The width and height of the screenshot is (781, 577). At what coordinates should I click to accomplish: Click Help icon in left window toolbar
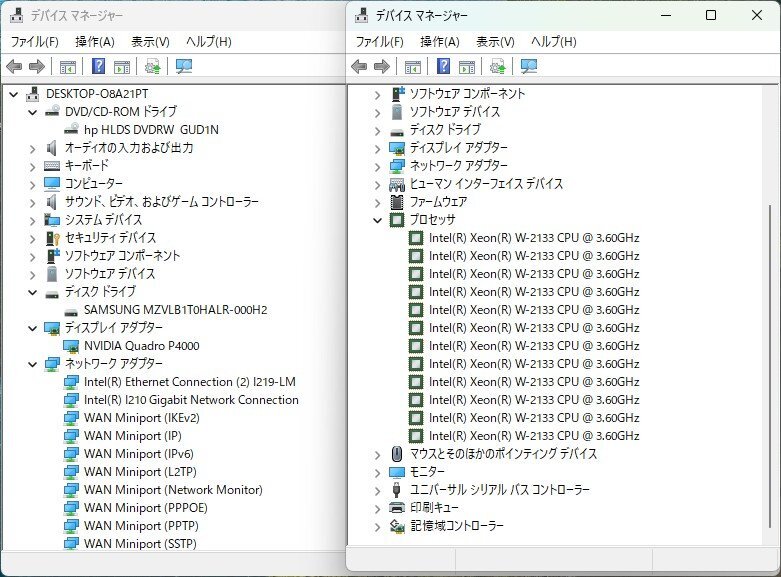[x=99, y=66]
